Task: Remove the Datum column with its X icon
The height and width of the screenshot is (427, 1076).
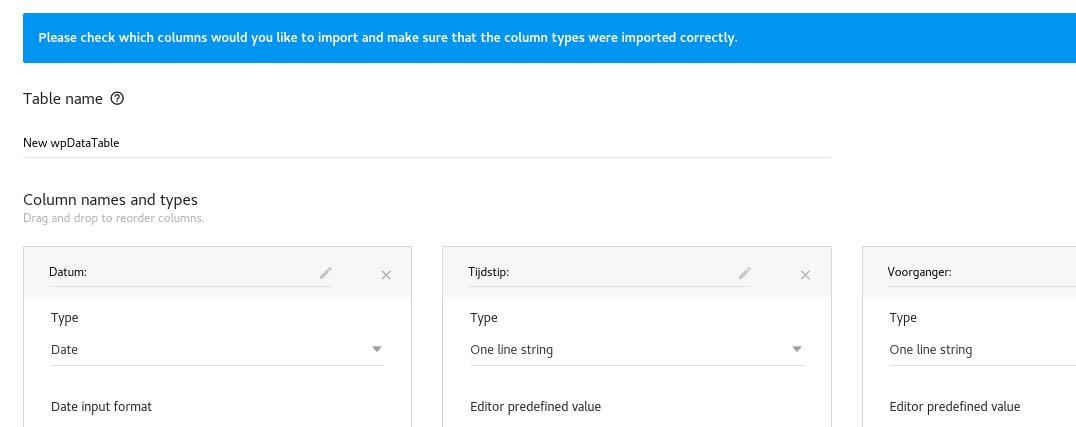Action: 386,275
